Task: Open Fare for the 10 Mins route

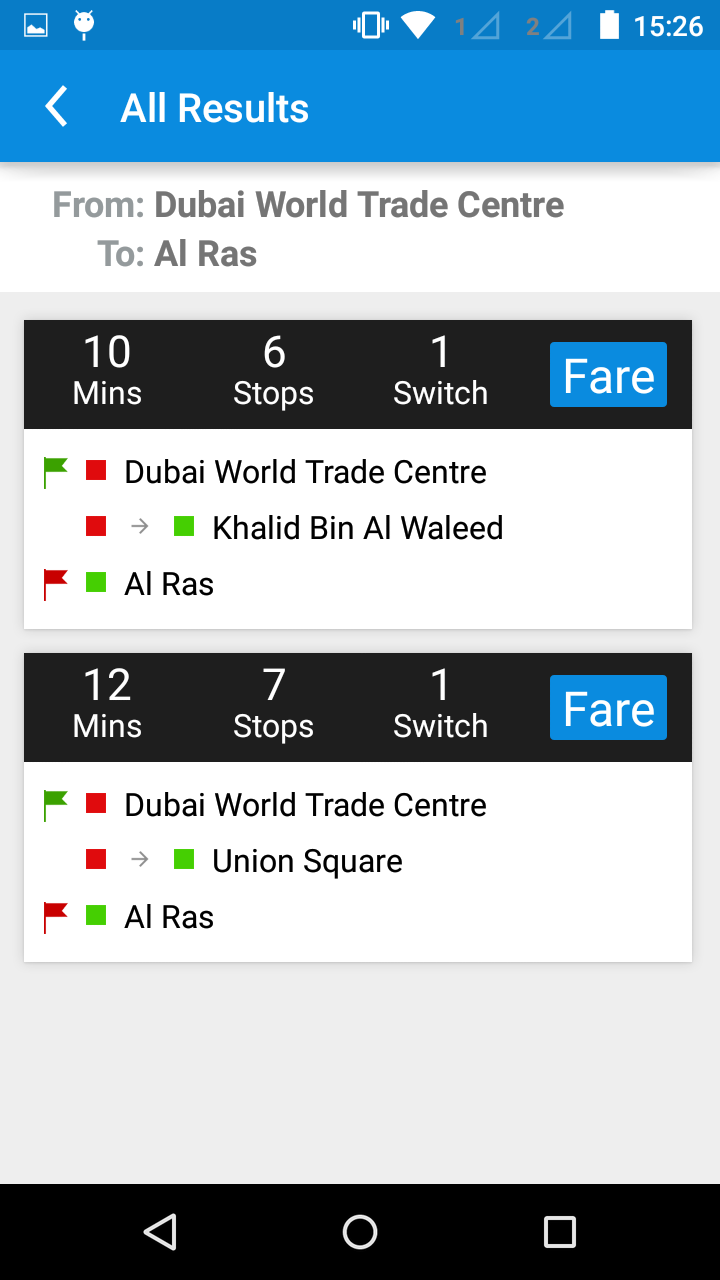Action: tap(608, 375)
